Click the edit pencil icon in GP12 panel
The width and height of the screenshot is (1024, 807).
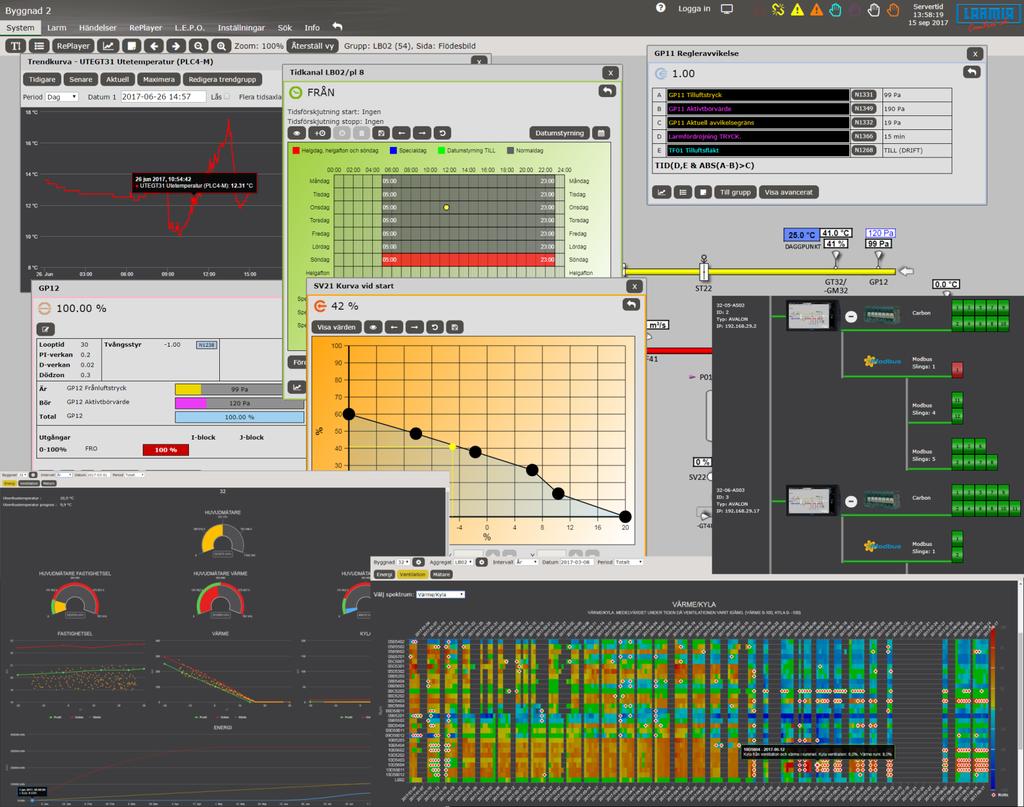pyautogui.click(x=46, y=330)
